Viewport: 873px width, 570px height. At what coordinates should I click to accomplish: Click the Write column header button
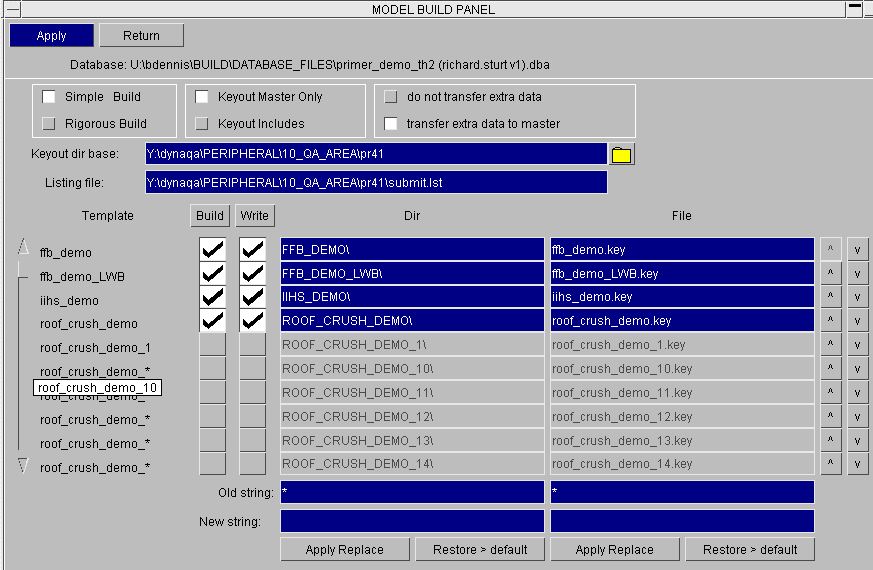pyautogui.click(x=254, y=215)
